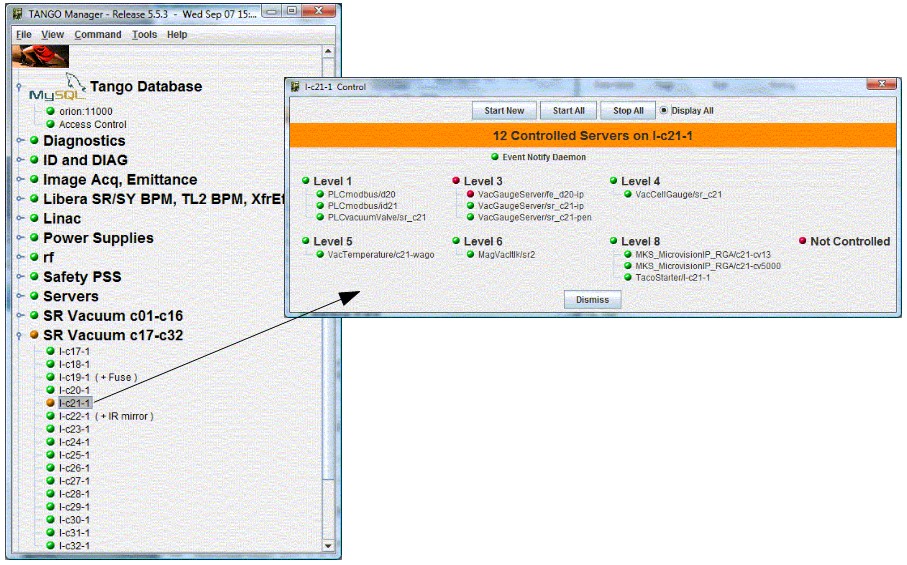Screen dimensions: 907x565
Task: Expand the Power Supplies tree node
Action: pos(19,238)
